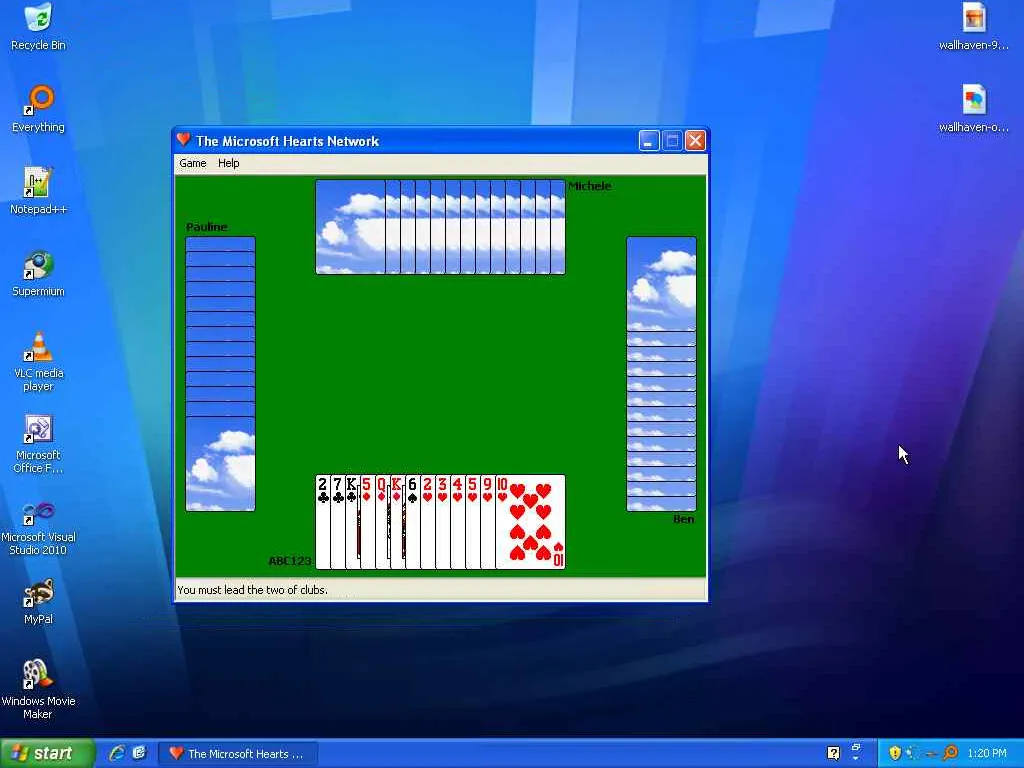Image resolution: width=1024 pixels, height=768 pixels.
Task: Choose the two of hearts card
Action: 428,522
